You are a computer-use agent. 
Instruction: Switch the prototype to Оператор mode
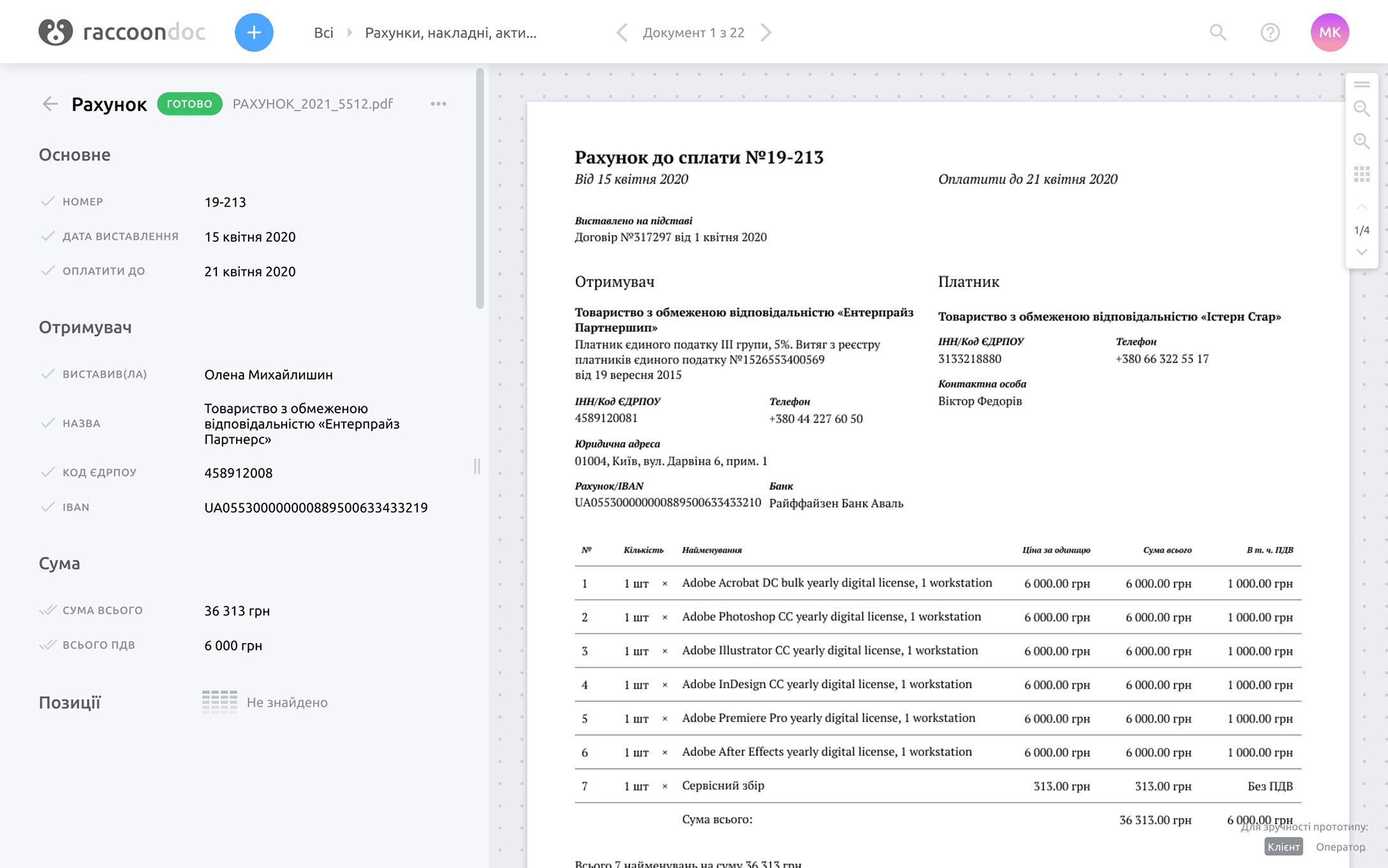pyautogui.click(x=1340, y=847)
